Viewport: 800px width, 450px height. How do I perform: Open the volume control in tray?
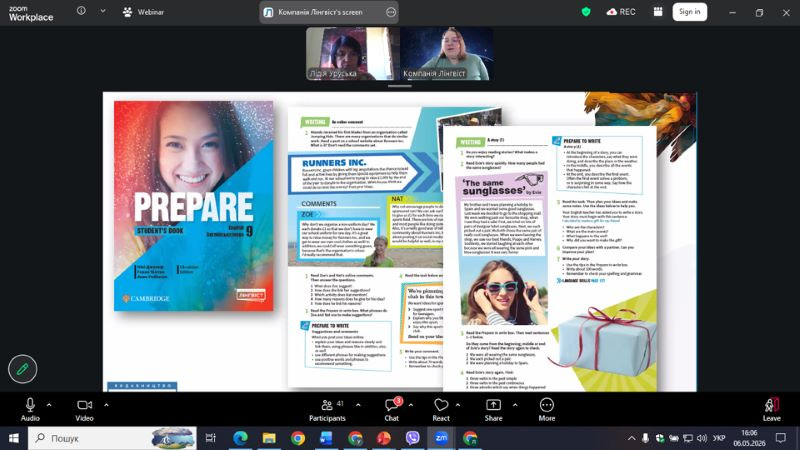click(x=703, y=438)
